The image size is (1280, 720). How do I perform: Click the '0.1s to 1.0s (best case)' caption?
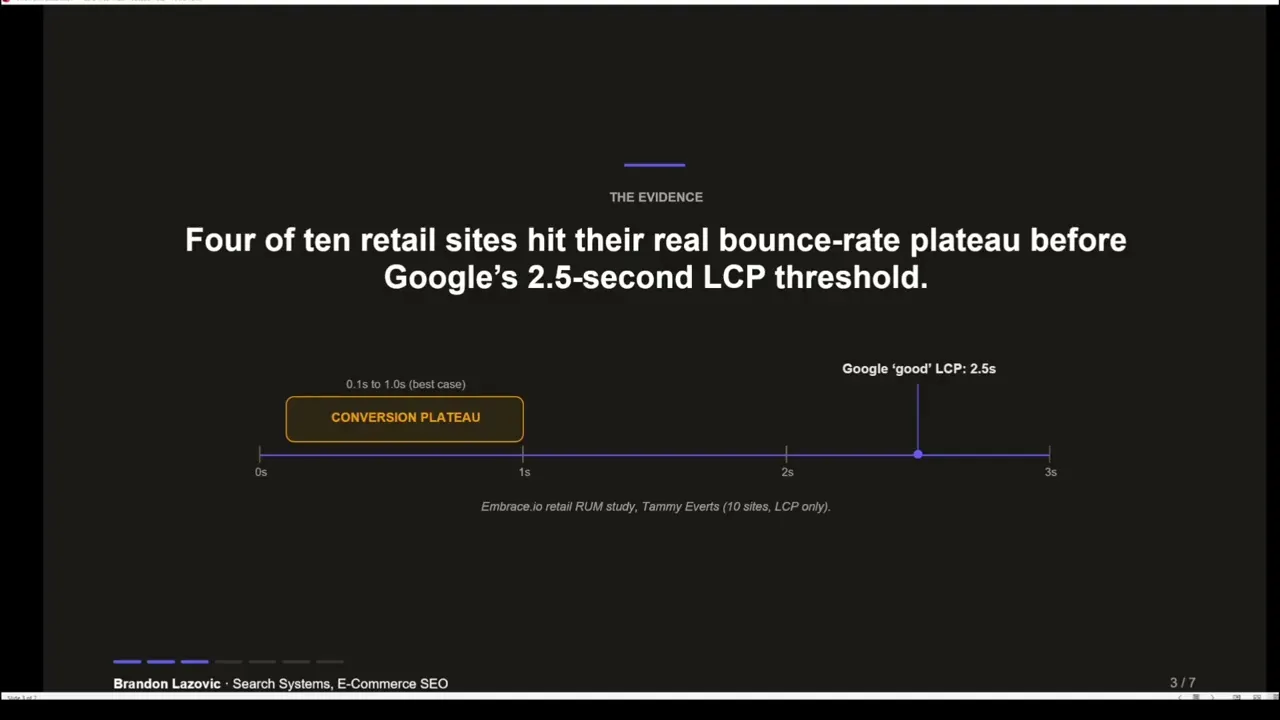pos(406,384)
